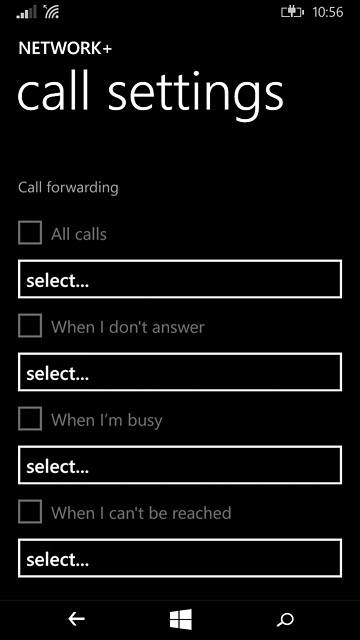Toggle the When I'm busy checkbox
The width and height of the screenshot is (360, 640).
click(x=30, y=418)
